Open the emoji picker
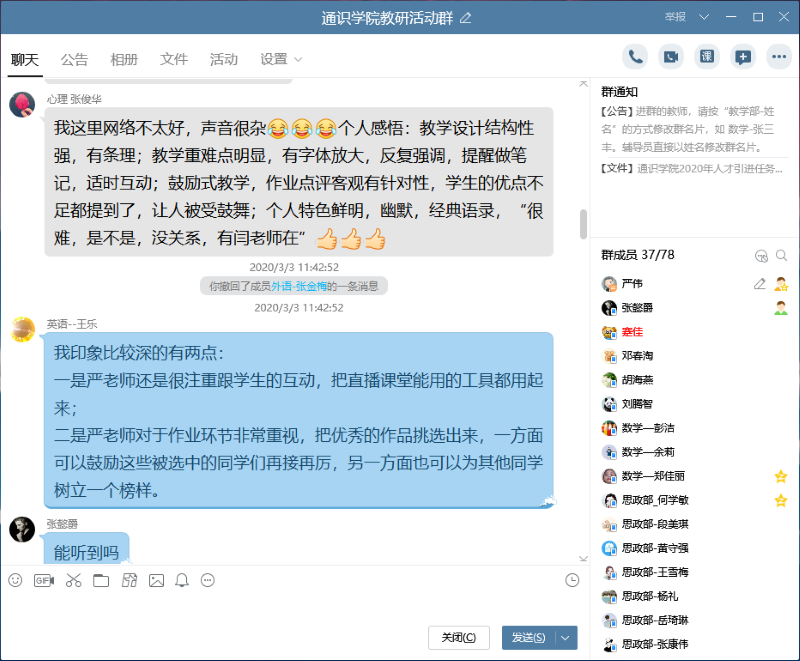Image resolution: width=800 pixels, height=661 pixels. click(x=15, y=580)
